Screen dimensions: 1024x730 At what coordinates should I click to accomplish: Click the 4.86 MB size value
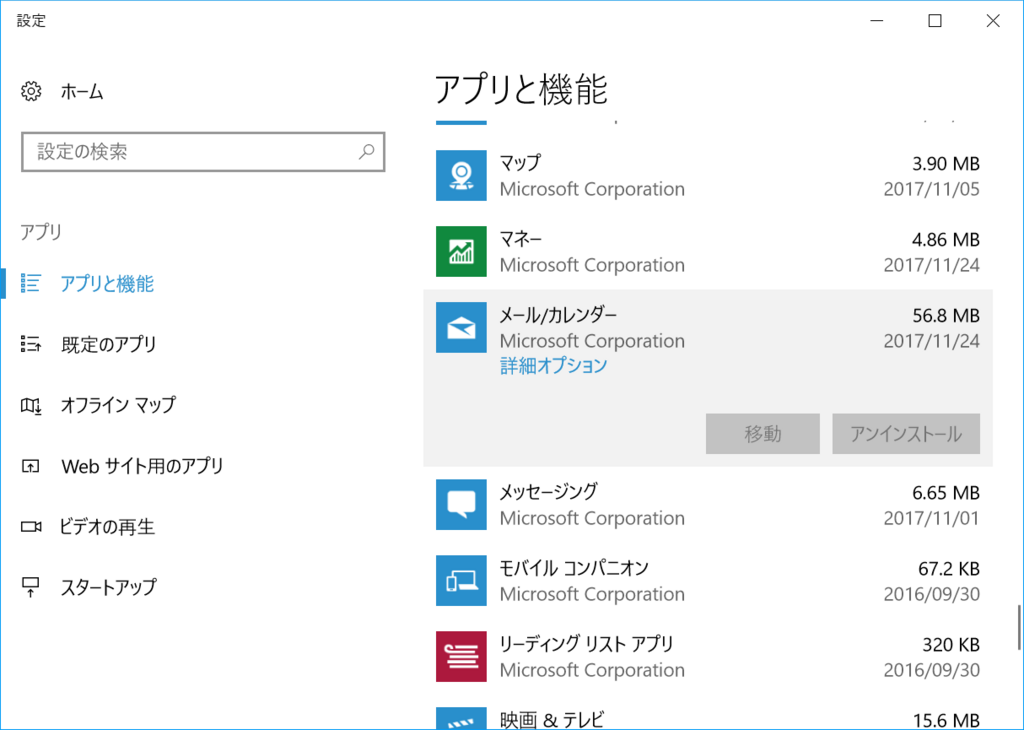click(946, 240)
